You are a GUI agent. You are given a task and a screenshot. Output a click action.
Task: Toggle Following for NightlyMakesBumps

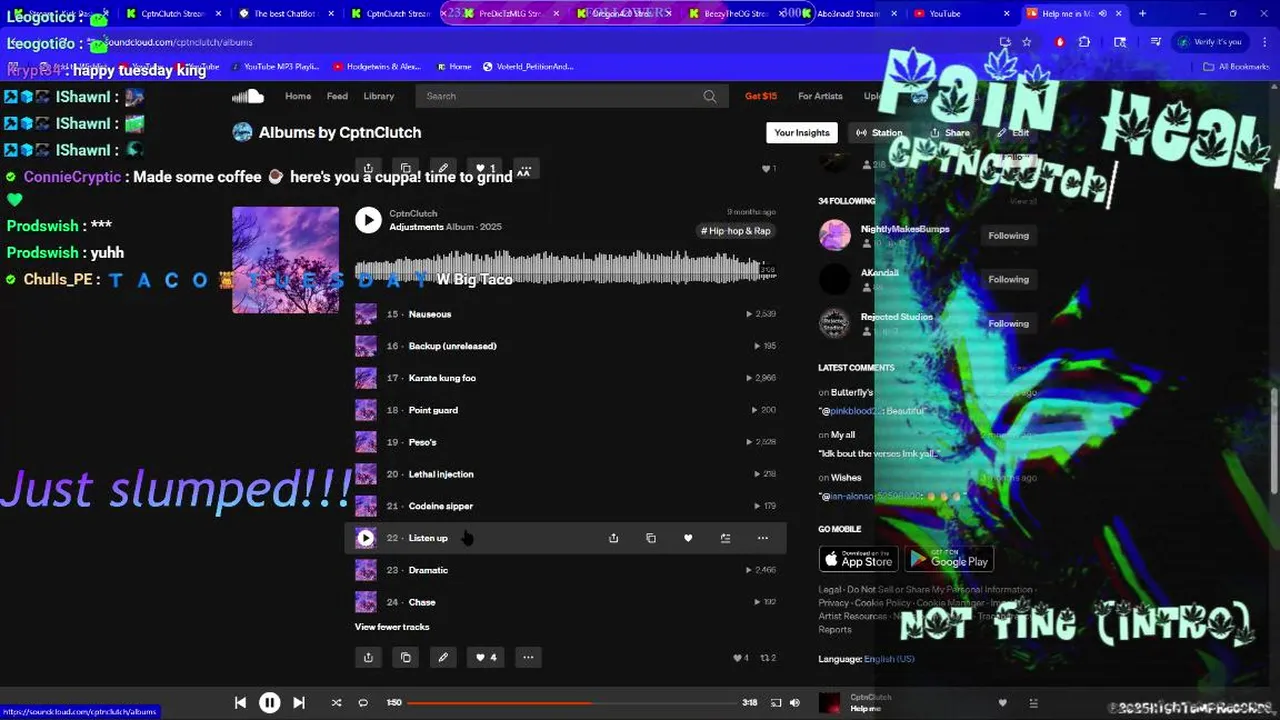[1008, 235]
